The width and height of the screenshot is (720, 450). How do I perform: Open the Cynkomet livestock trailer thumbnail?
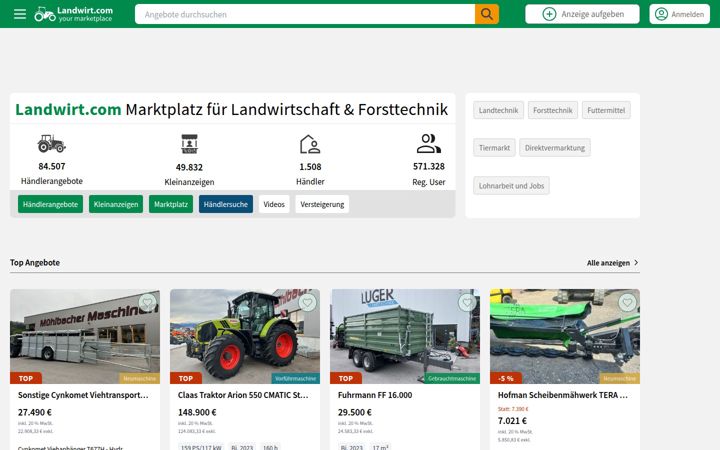(x=85, y=336)
